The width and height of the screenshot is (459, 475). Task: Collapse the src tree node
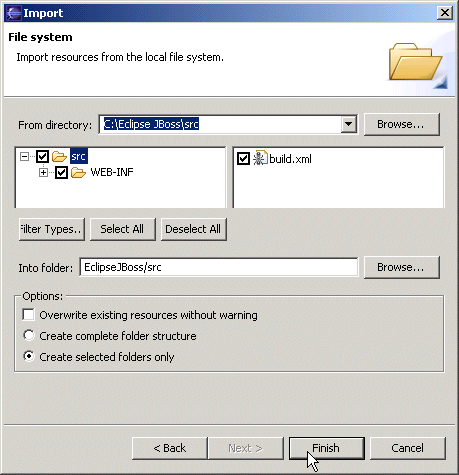coord(24,156)
